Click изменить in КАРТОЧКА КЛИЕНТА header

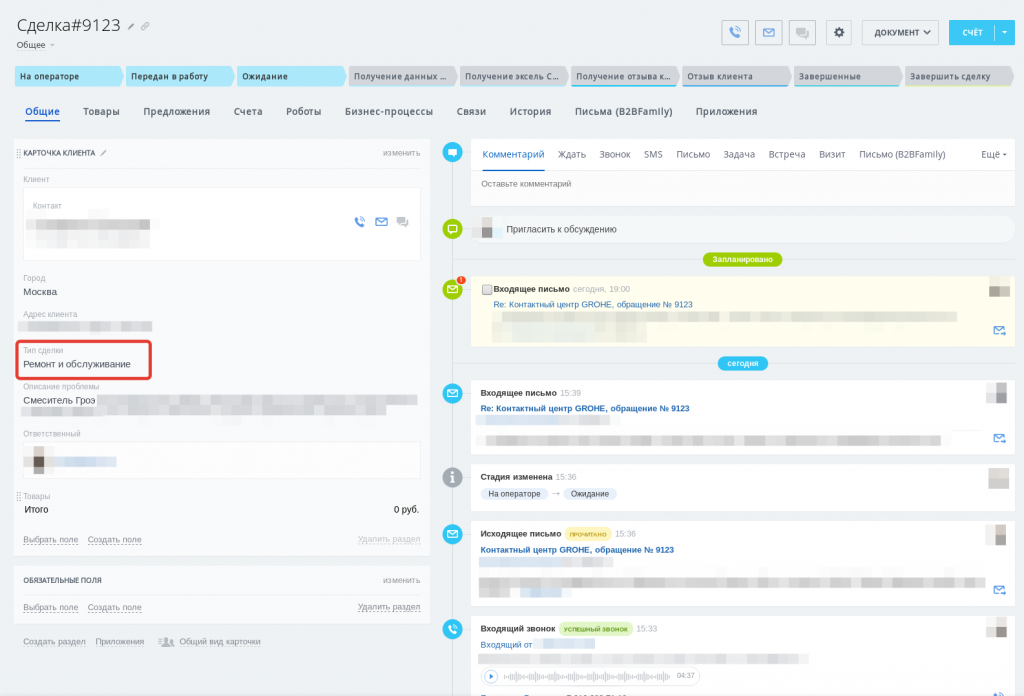click(401, 153)
